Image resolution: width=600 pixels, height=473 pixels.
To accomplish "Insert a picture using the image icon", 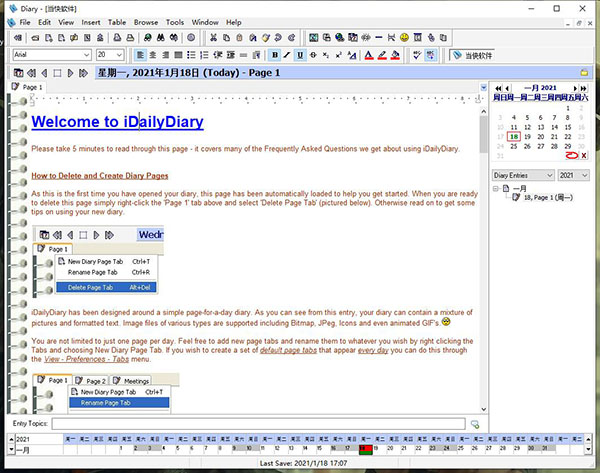I will pyautogui.click(x=313, y=38).
